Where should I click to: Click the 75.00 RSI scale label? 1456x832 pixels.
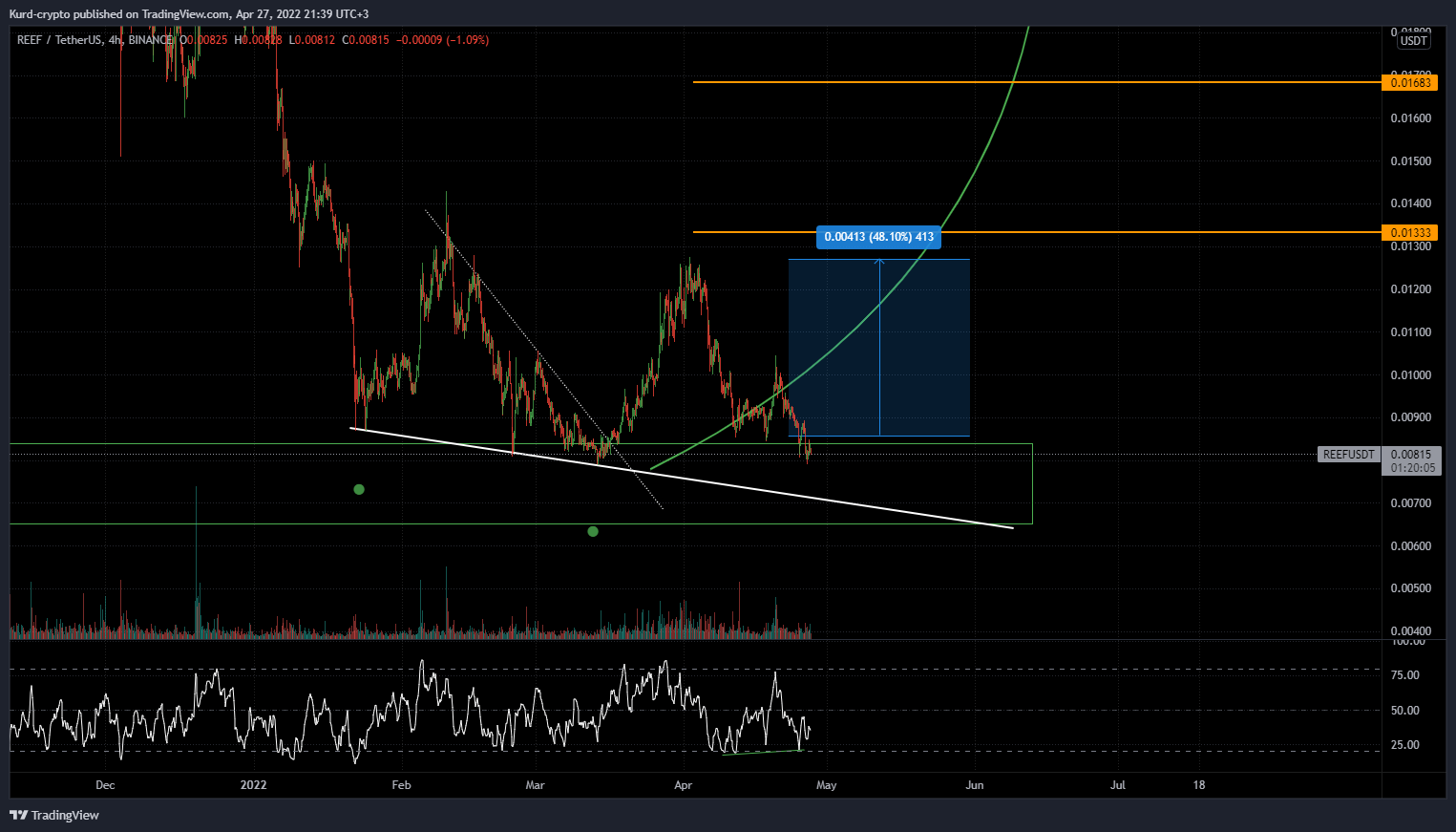tap(1405, 675)
